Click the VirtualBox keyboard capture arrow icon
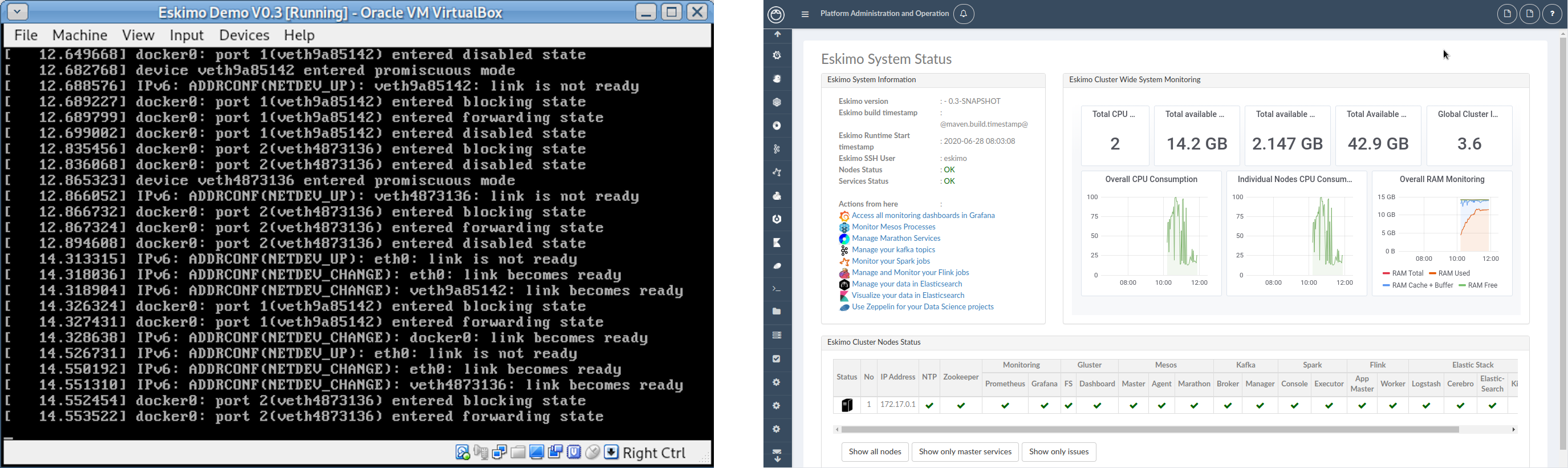This screenshot has width=1568, height=468. click(x=611, y=452)
